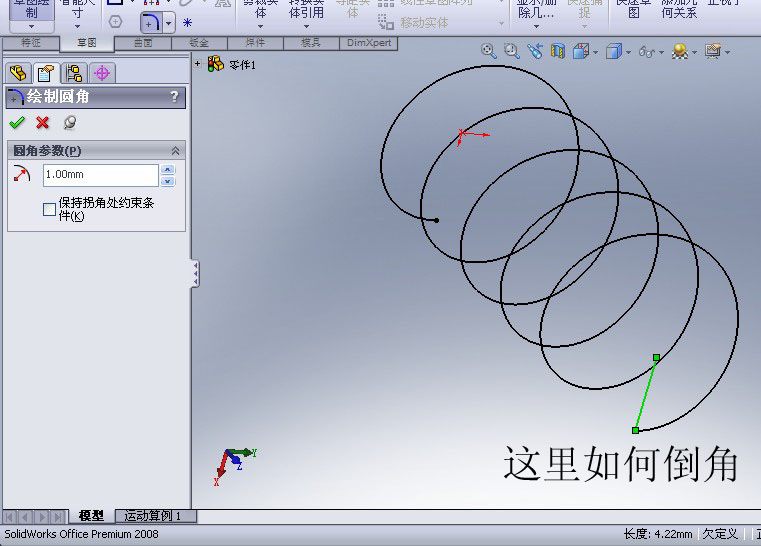The width and height of the screenshot is (761, 546).
Task: Open the fillet tool dropdown arrow
Action: 168,23
